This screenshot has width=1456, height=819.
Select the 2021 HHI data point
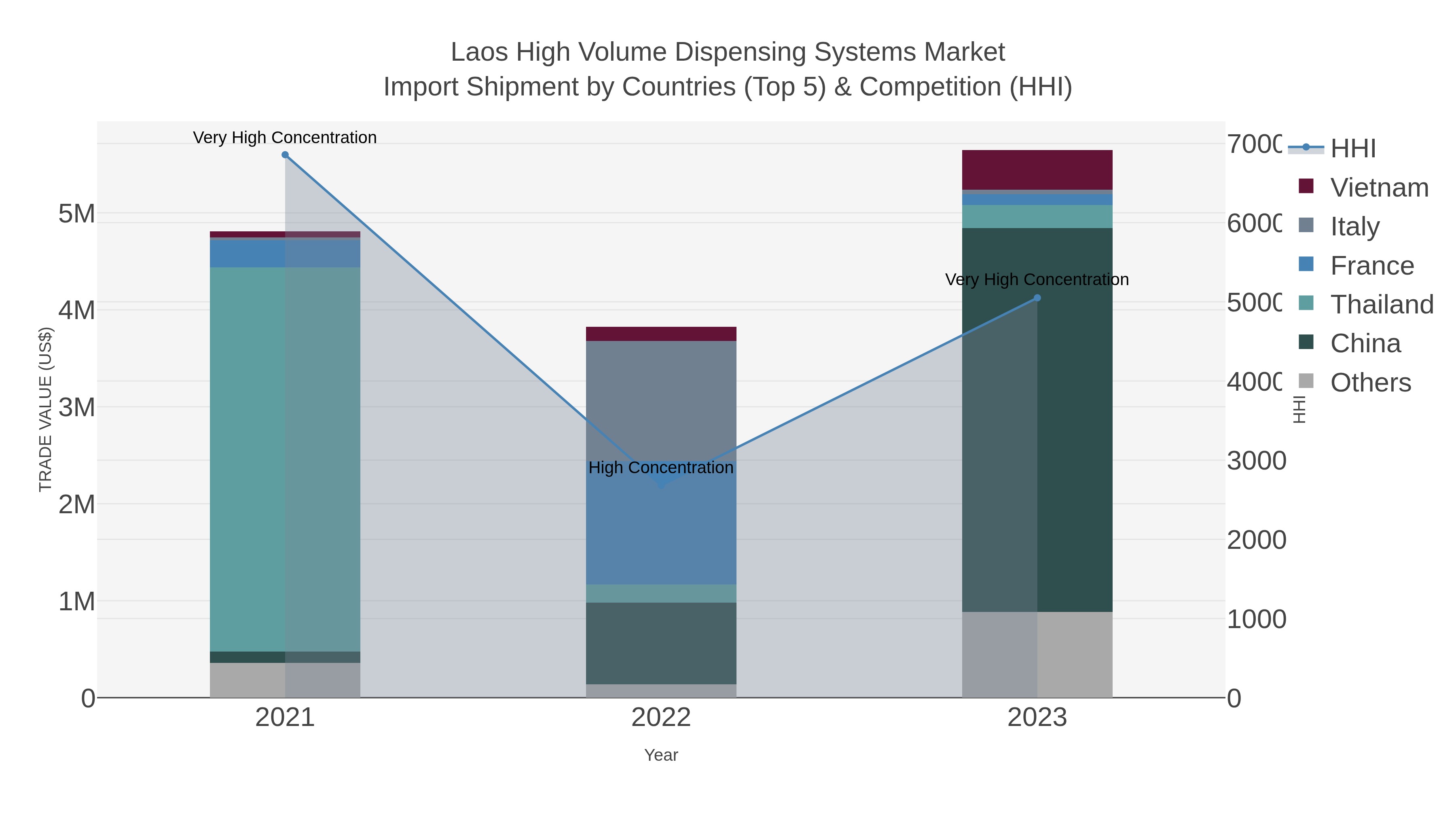285,155
